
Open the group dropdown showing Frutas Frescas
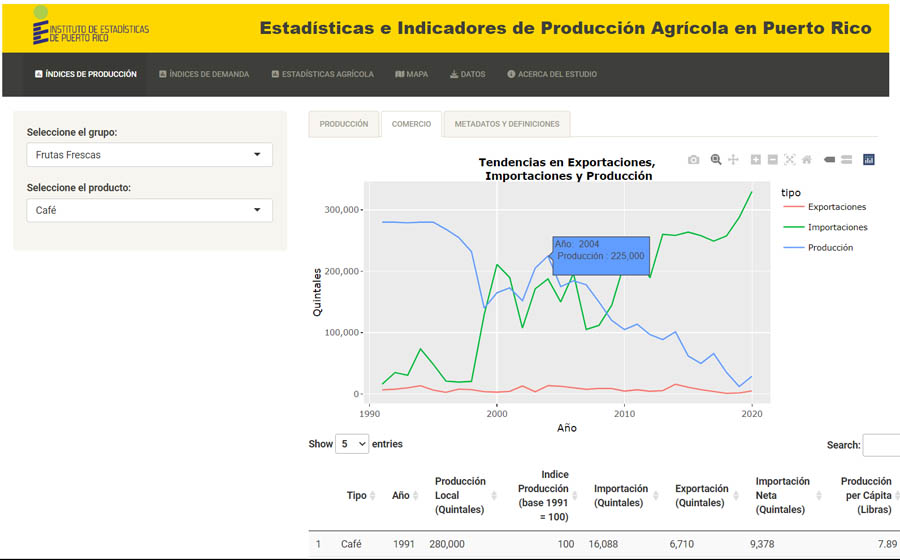click(x=149, y=155)
